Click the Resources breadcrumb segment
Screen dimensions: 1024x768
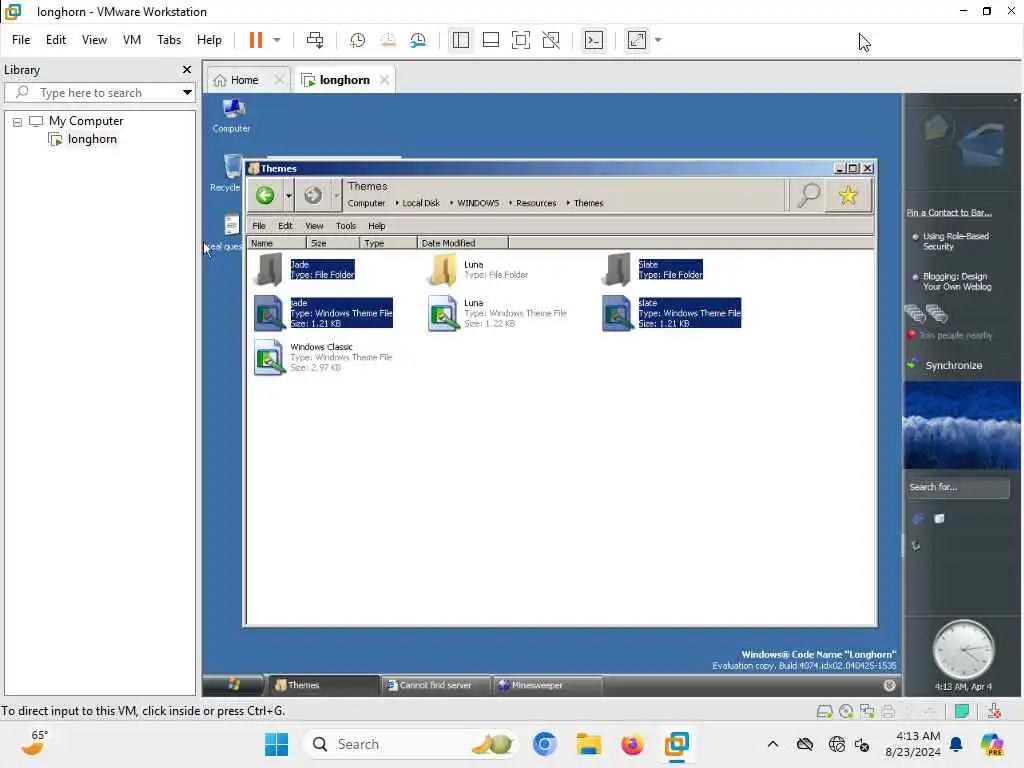click(536, 203)
